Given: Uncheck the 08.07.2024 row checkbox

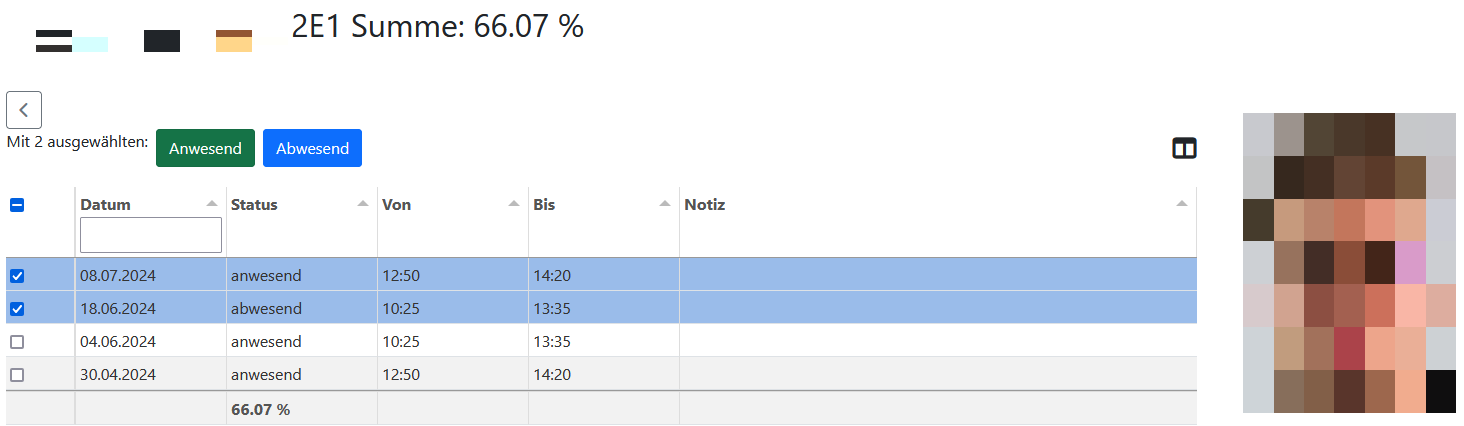Looking at the screenshot, I should coord(17,276).
